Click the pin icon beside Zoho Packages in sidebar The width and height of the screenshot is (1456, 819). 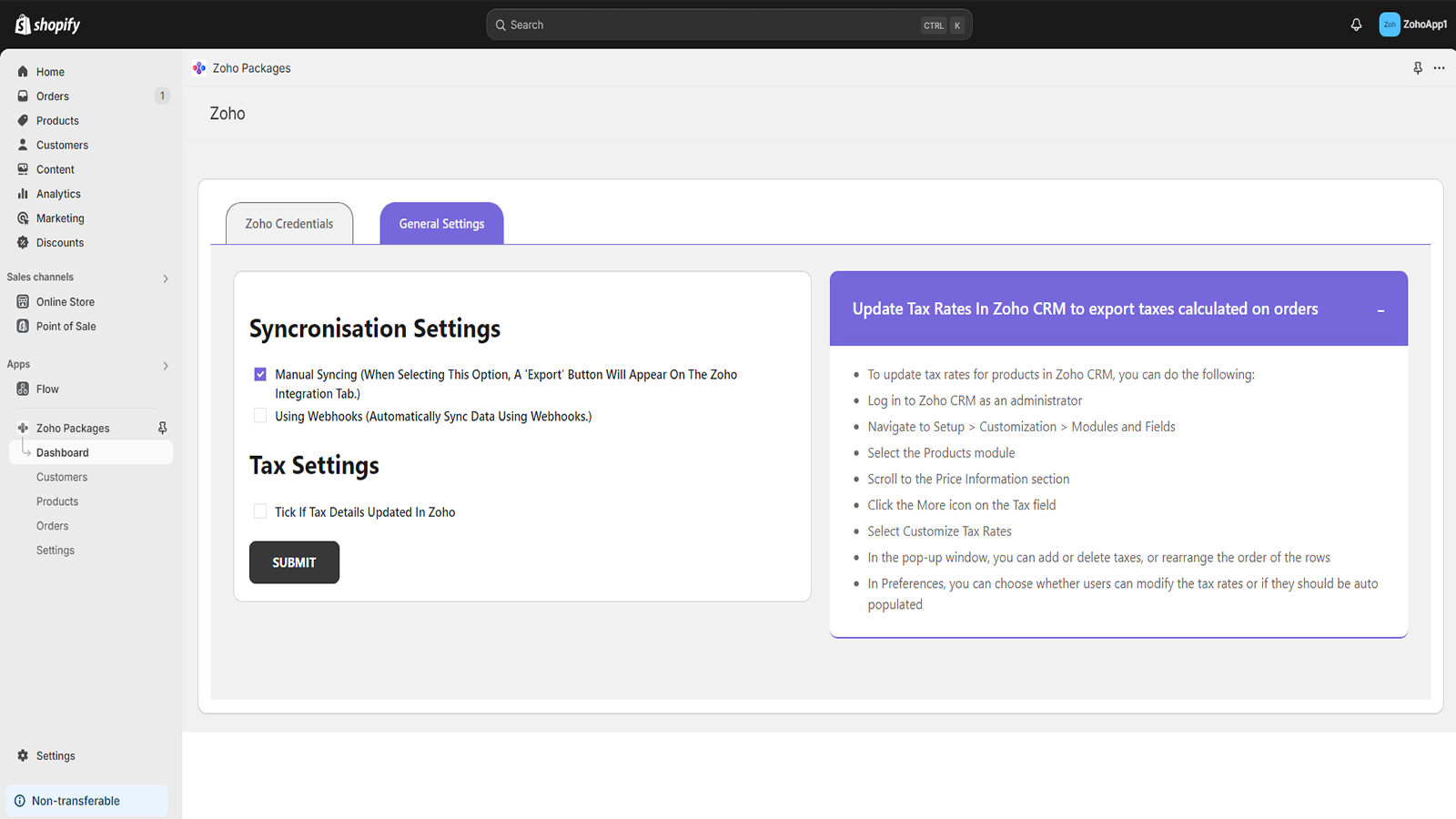[x=162, y=428]
